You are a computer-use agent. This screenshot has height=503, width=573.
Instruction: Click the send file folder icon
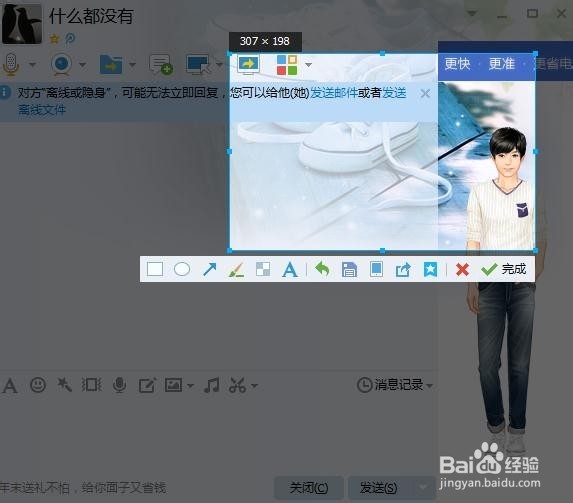111,64
